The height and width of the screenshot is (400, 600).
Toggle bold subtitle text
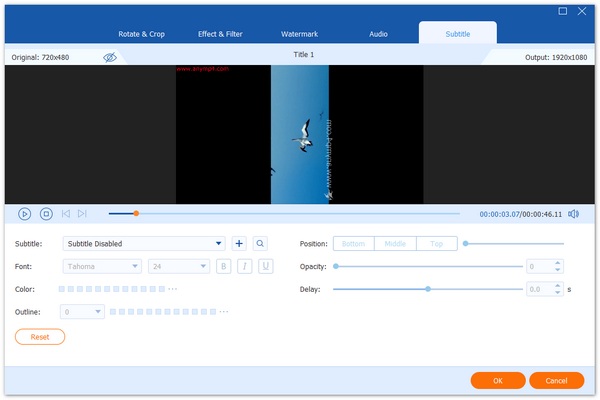coord(223,266)
